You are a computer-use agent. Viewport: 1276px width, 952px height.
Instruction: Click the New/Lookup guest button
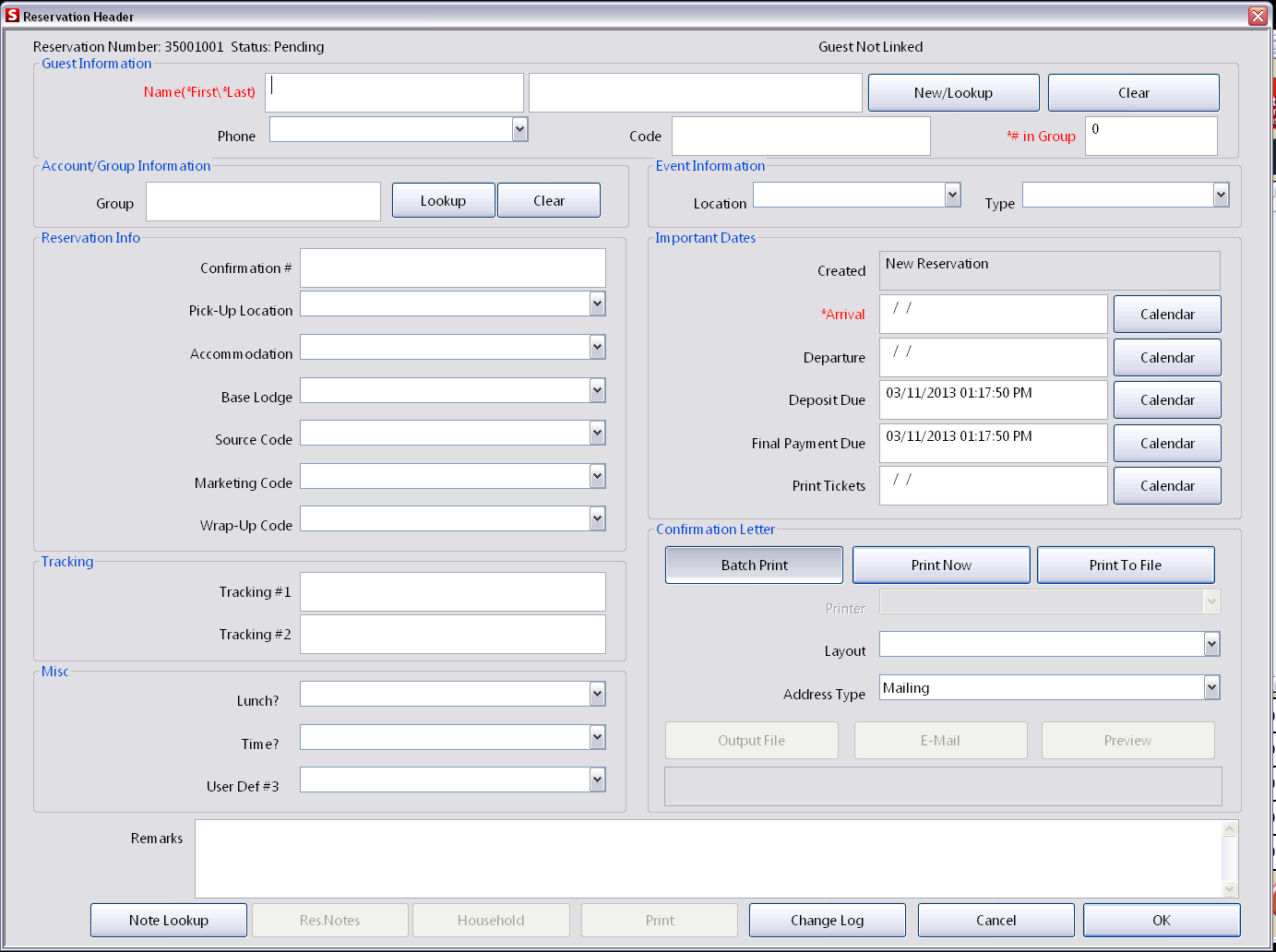coord(953,92)
